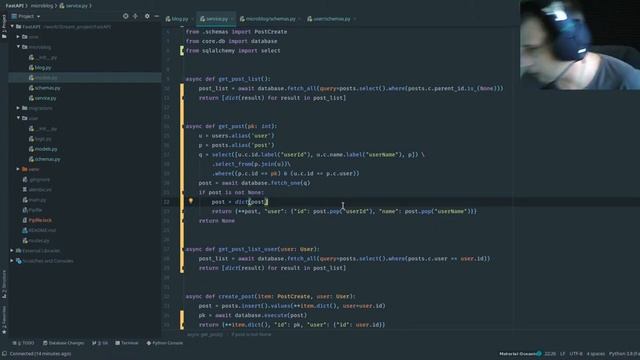Image resolution: width=640 pixels, height=360 pixels.
Task: Open the Project view dropdown
Action: (x=26, y=16)
